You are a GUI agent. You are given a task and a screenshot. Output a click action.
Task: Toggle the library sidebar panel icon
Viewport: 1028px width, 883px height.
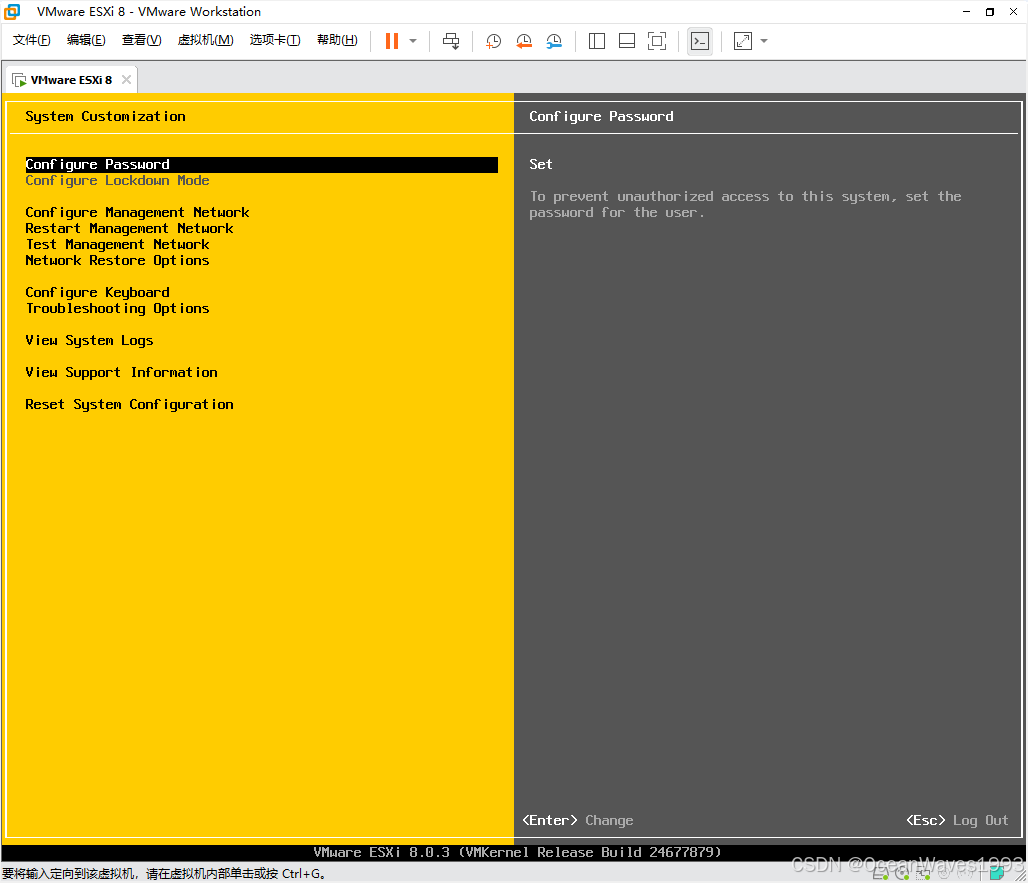click(597, 41)
